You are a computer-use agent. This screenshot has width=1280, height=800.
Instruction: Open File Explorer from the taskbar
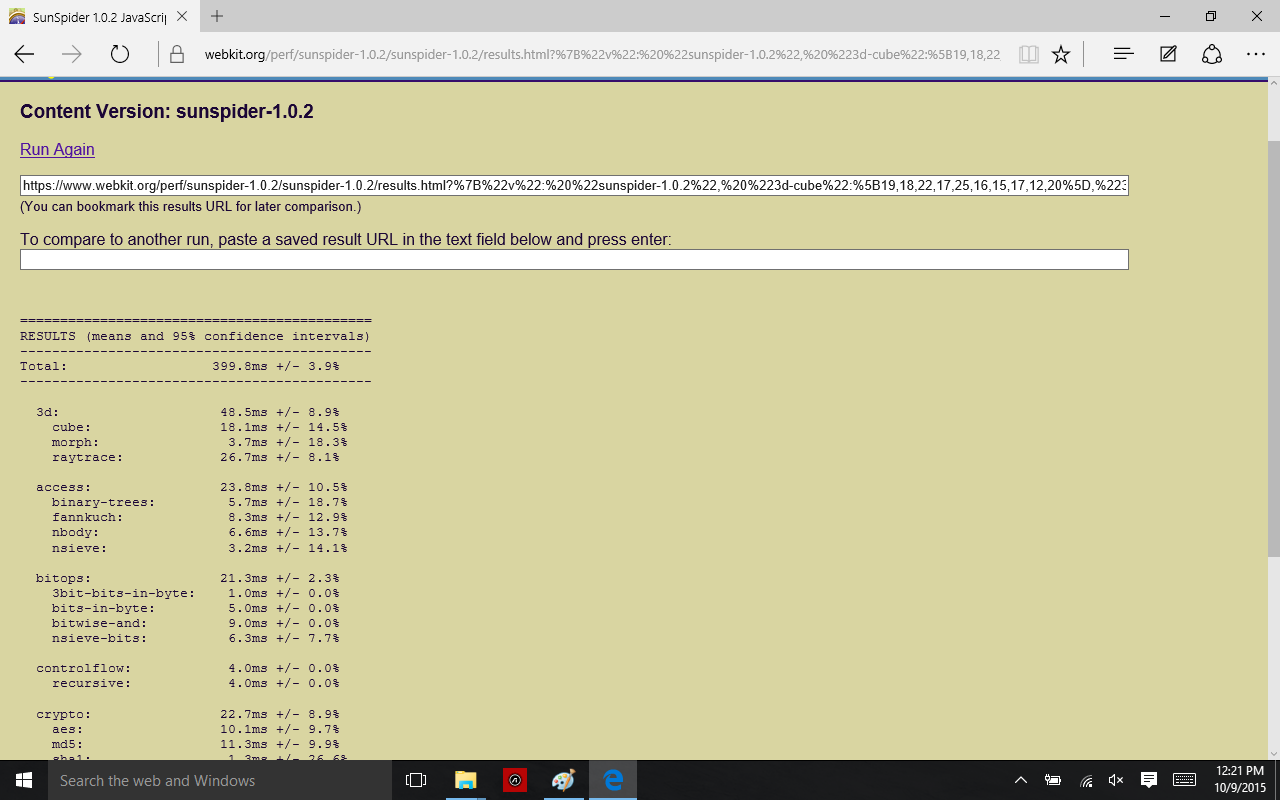(x=466, y=780)
